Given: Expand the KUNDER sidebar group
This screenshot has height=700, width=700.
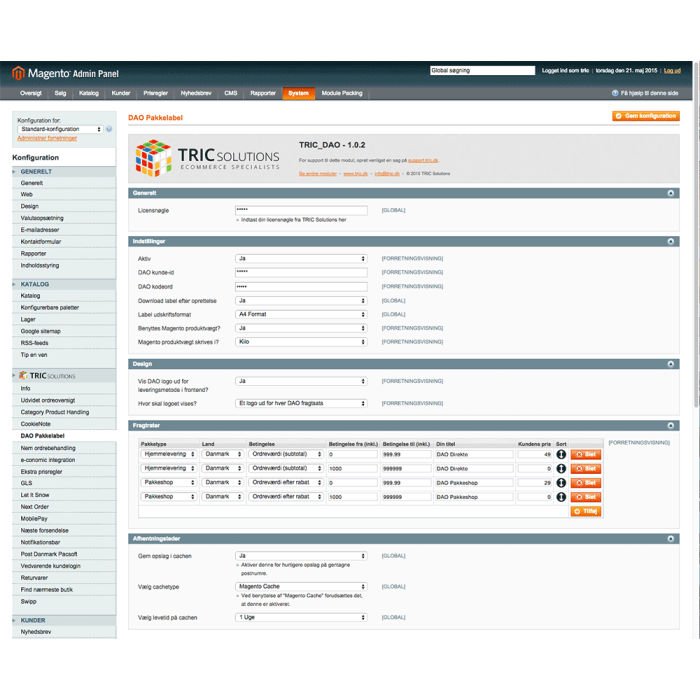Looking at the screenshot, I should (64, 621).
